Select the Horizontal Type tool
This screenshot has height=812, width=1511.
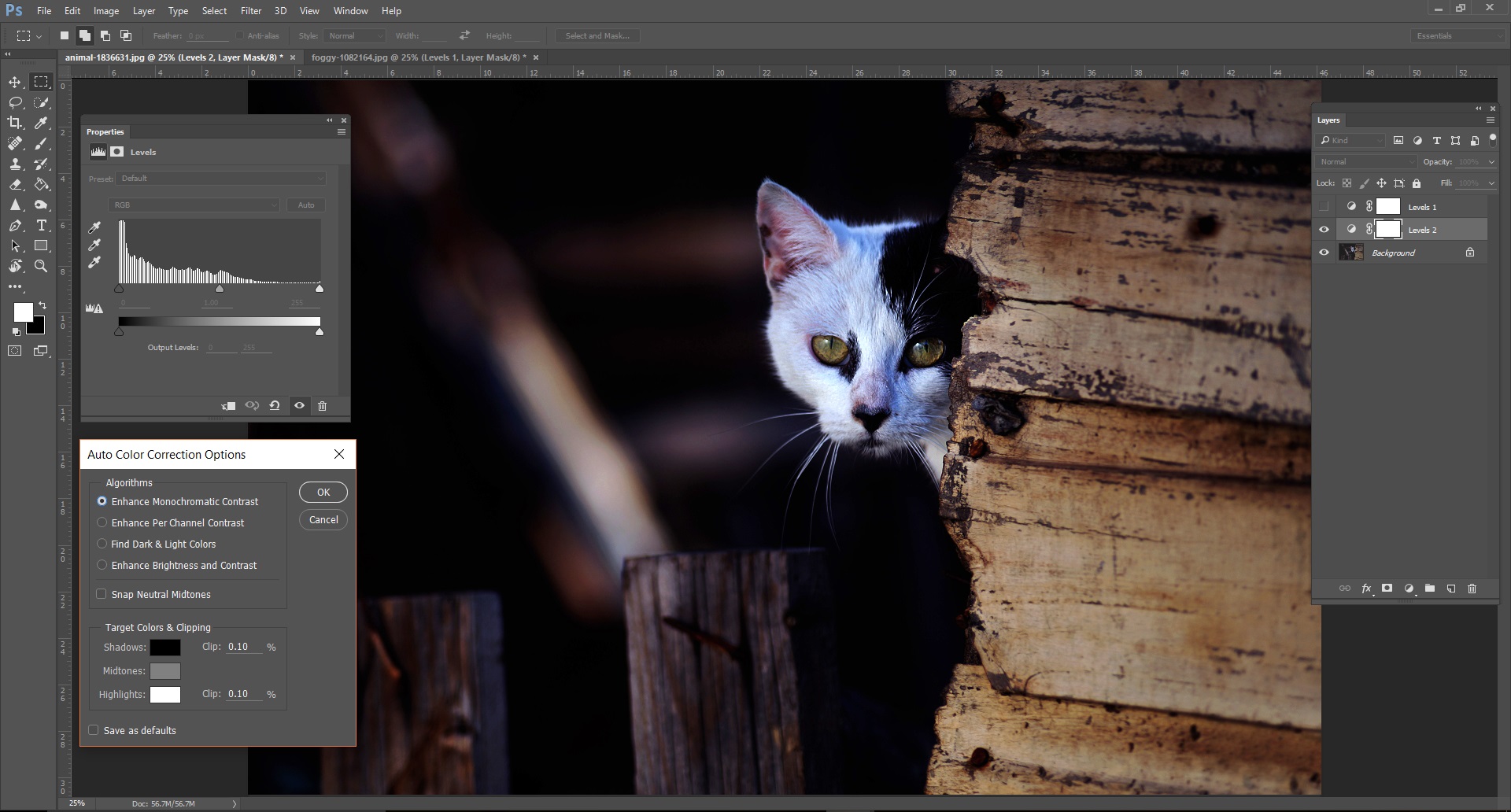coord(41,225)
